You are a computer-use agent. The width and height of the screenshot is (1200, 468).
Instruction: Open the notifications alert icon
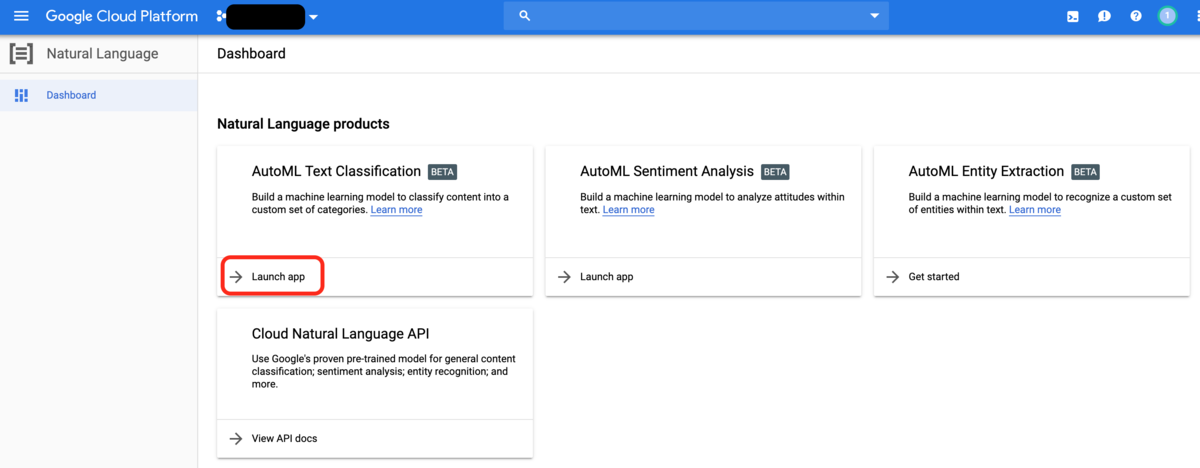click(x=1104, y=16)
